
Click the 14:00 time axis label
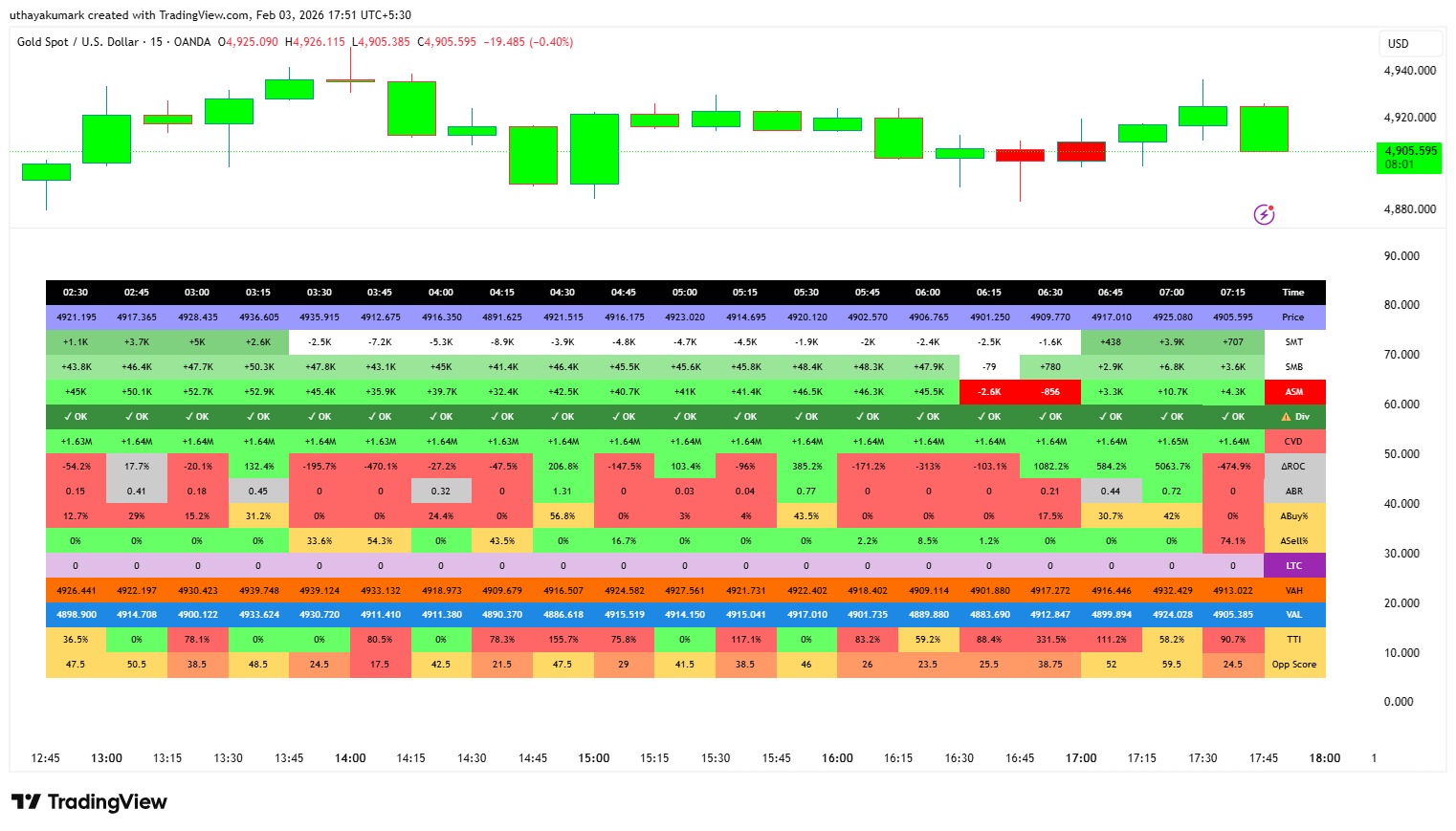point(350,758)
